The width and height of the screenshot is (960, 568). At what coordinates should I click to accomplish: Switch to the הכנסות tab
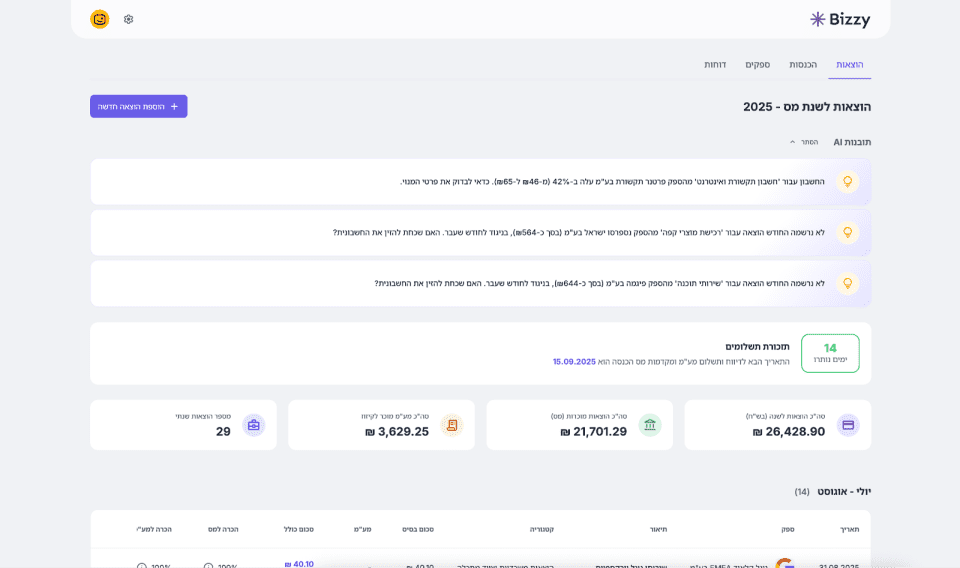pos(803,65)
